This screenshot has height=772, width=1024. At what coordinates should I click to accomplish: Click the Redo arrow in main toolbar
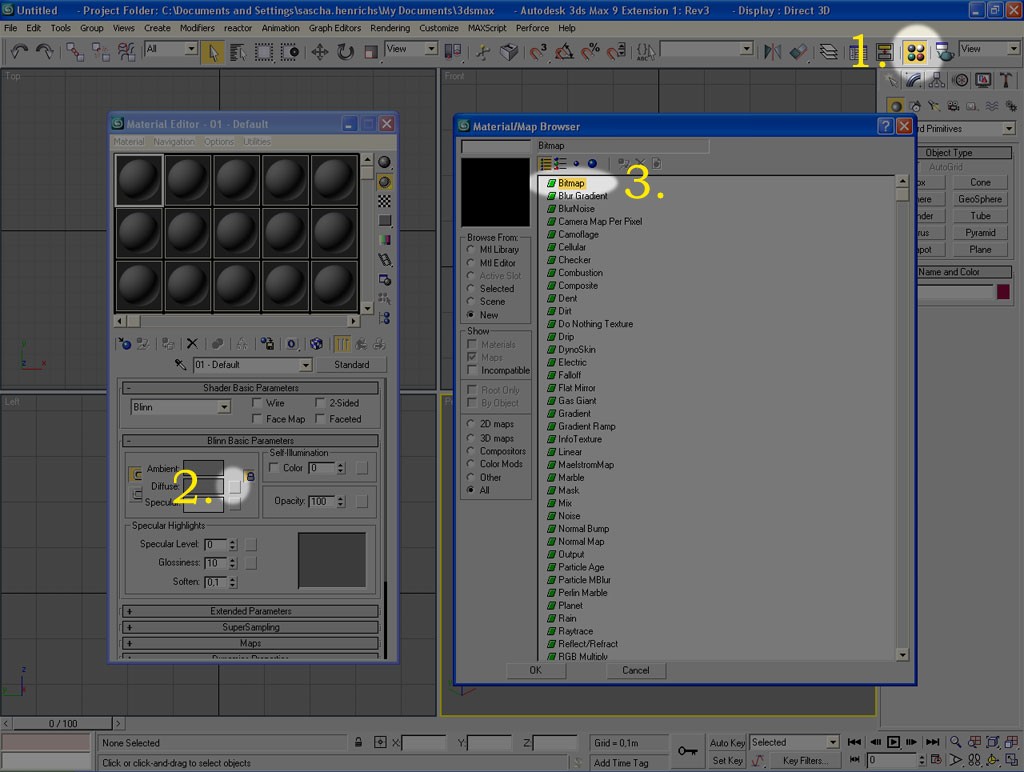tap(44, 52)
